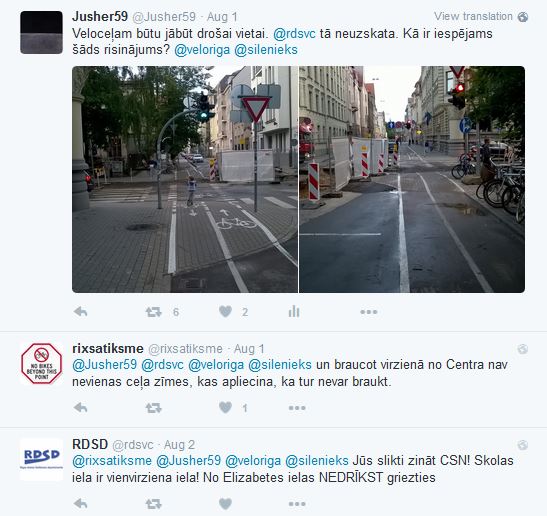Viewport: 547px width, 516px height.
Task: Like Jusher59's tweet with heart icon
Action: coord(225,311)
